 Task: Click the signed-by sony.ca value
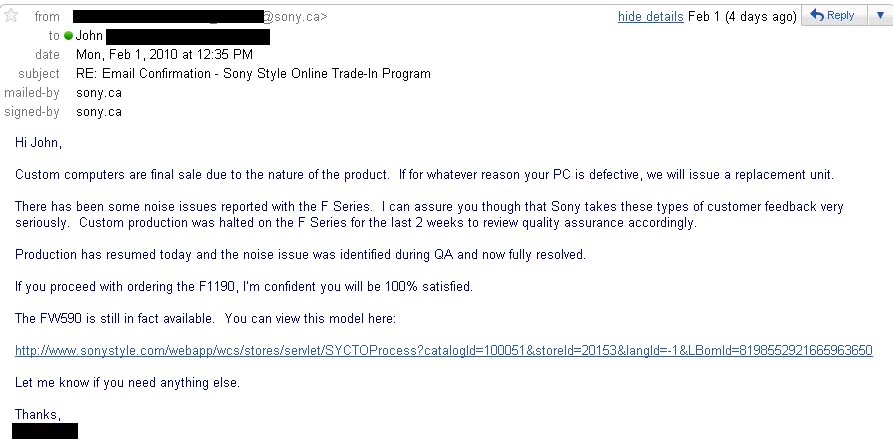[99, 112]
